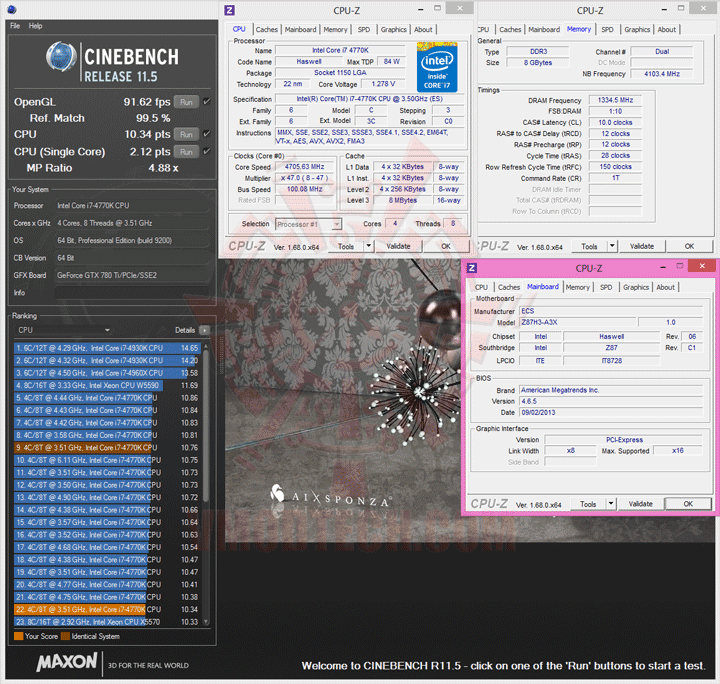The image size is (720, 684).
Task: Click DRAM Frequency value 1334.5 MHz
Action: [x=615, y=100]
